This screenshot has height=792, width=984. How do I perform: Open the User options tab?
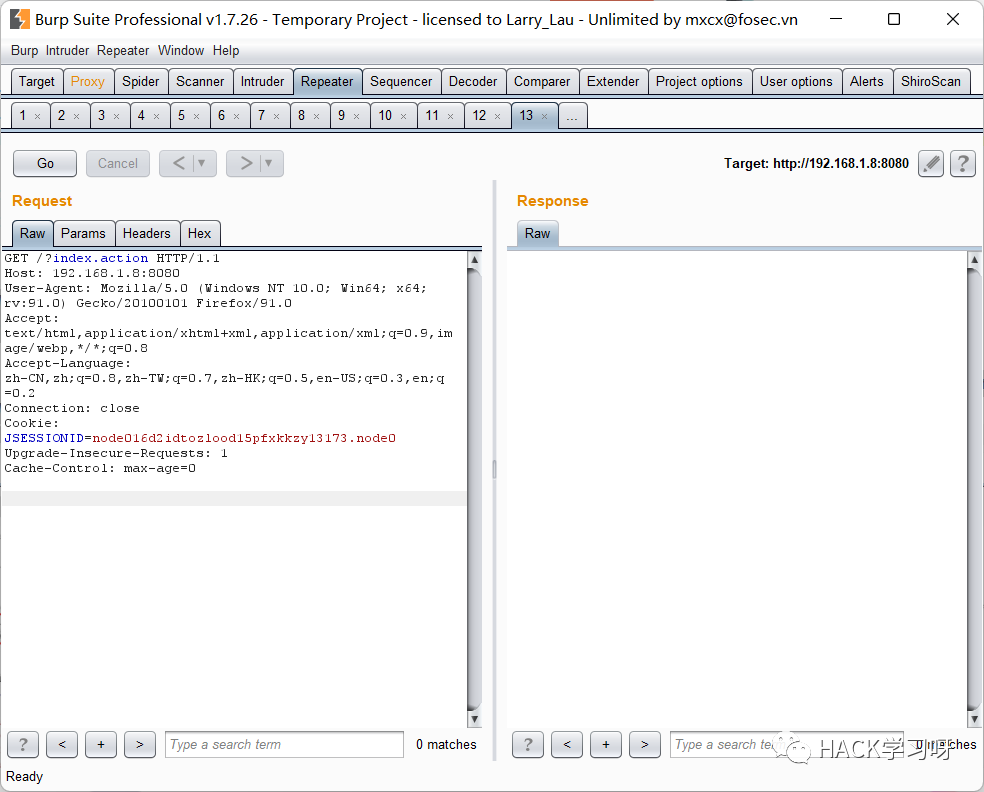[x=796, y=82]
